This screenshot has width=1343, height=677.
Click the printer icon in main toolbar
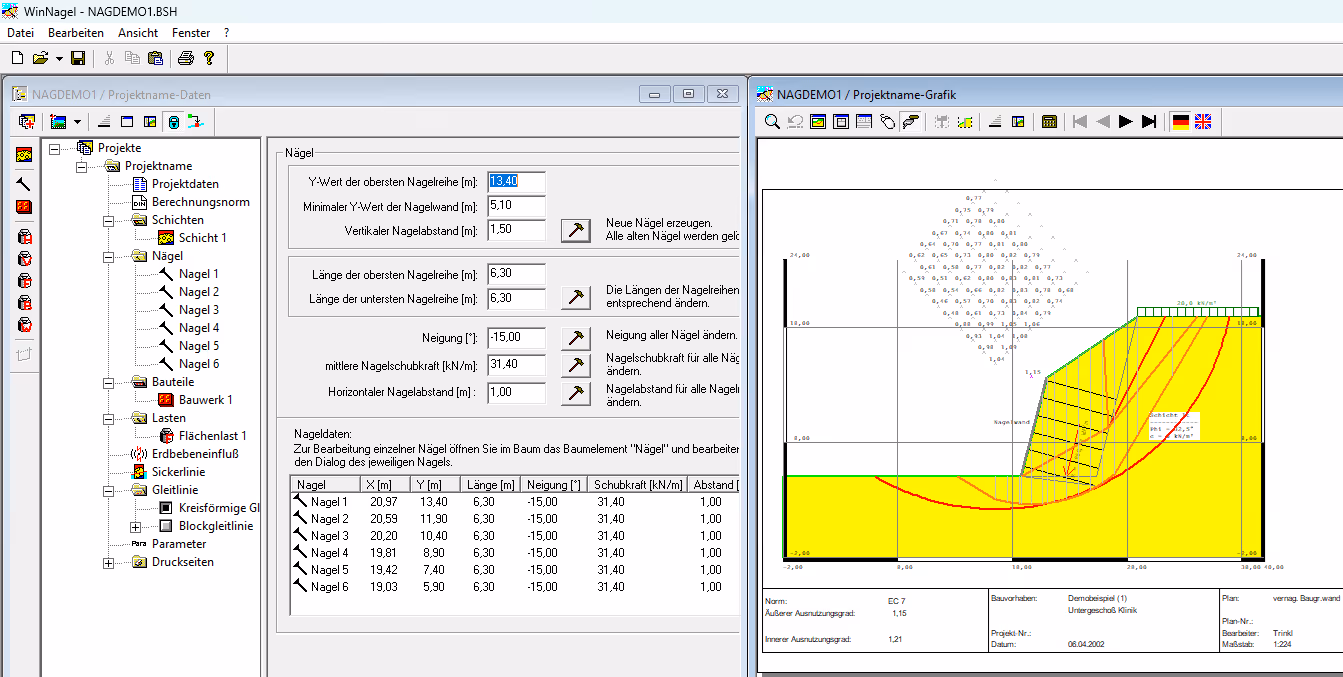pos(185,58)
